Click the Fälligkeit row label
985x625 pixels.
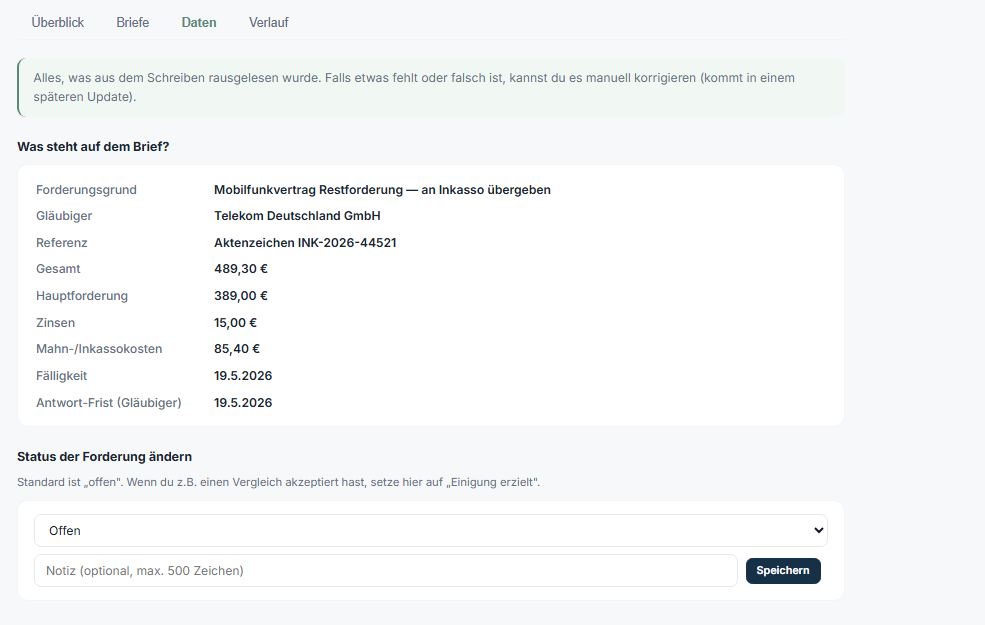[x=62, y=376]
